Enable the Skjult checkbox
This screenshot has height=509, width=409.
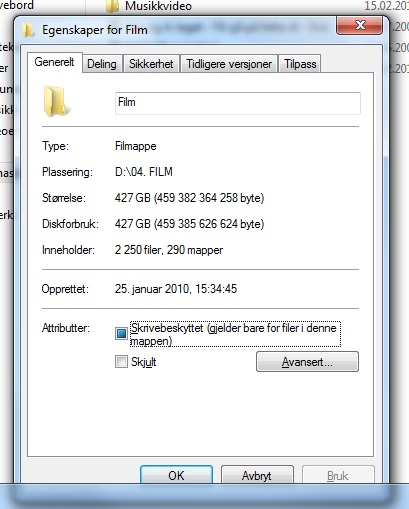click(x=121, y=362)
